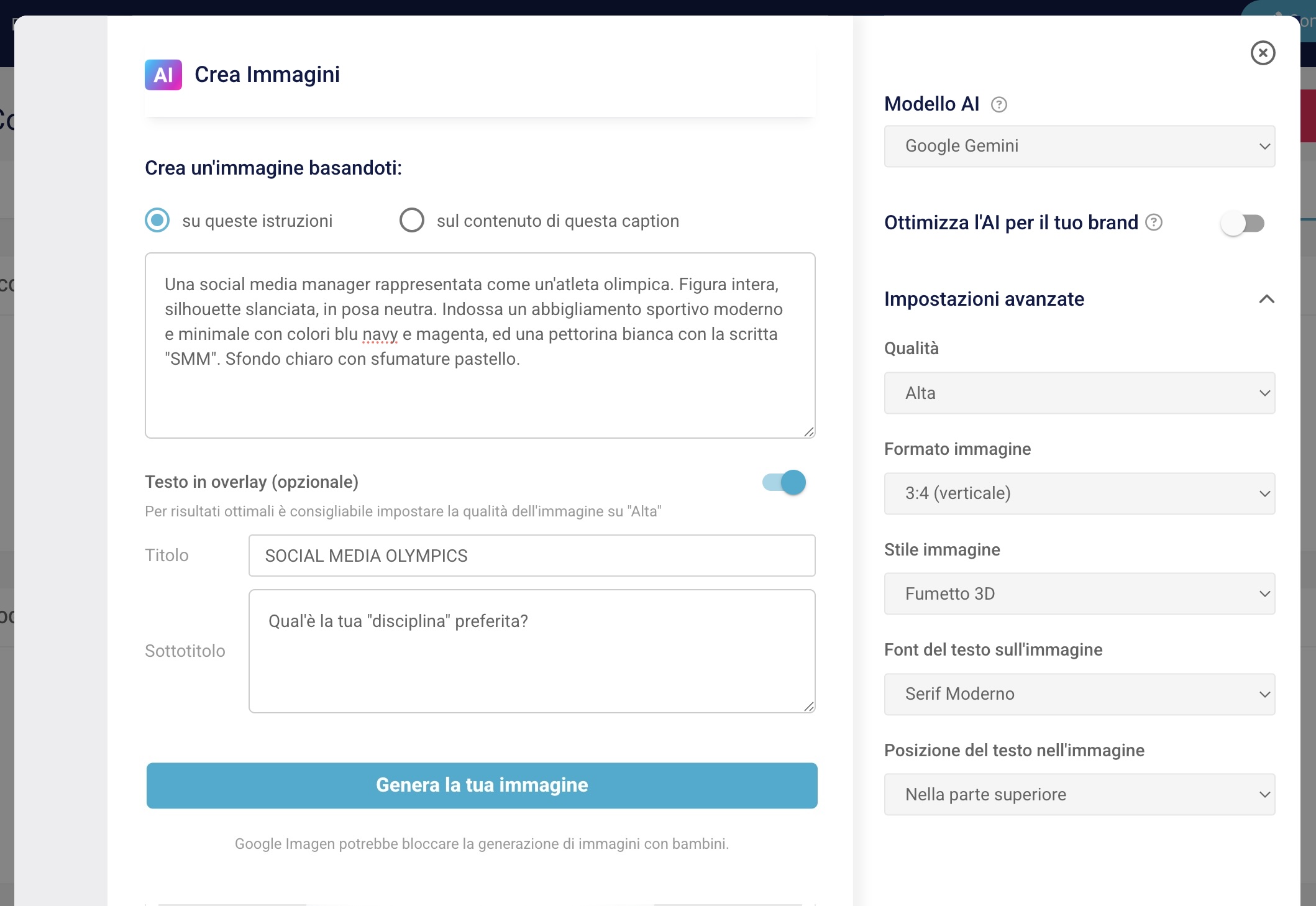Click the help icon beside brand optimization
Image resolution: width=1316 pixels, height=906 pixels.
[1154, 222]
